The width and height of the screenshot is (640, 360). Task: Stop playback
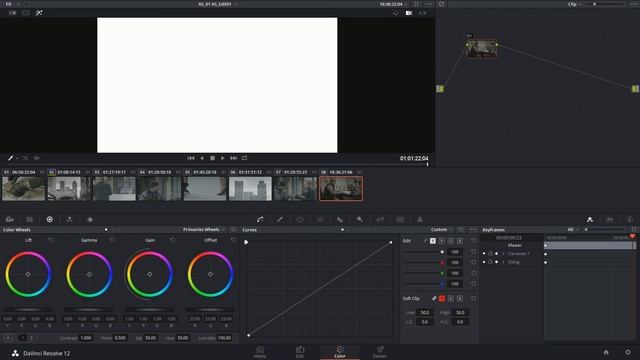coord(212,158)
